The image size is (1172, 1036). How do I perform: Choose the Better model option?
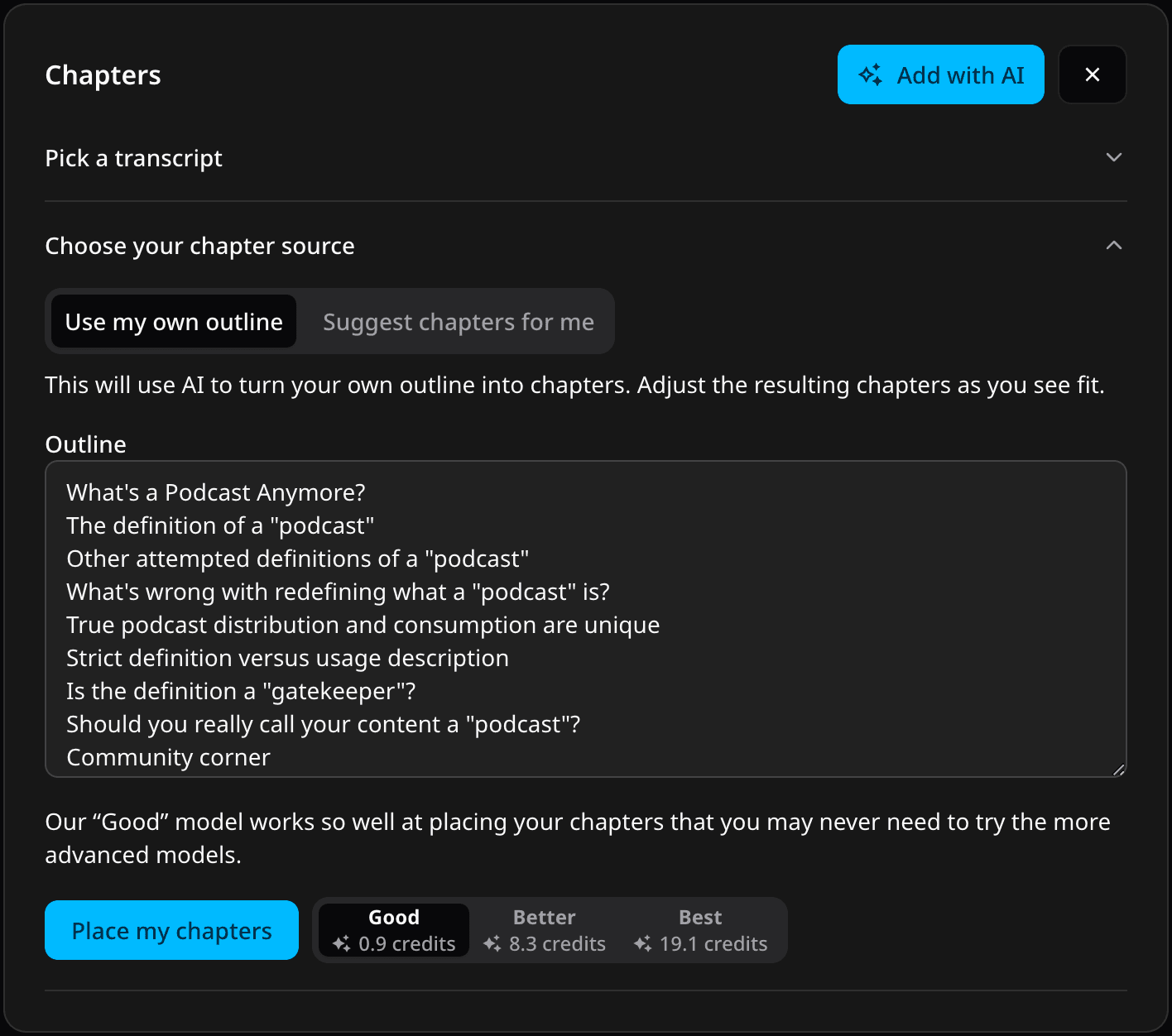[x=544, y=930]
